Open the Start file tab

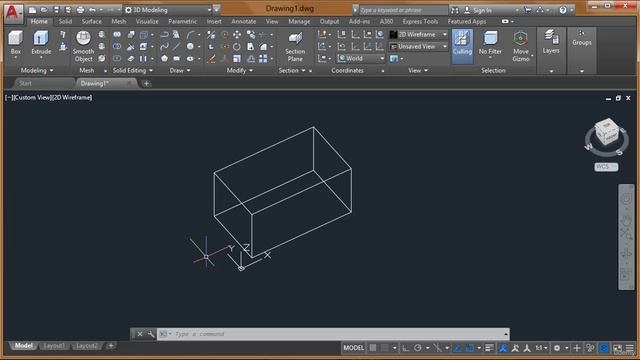coord(25,83)
